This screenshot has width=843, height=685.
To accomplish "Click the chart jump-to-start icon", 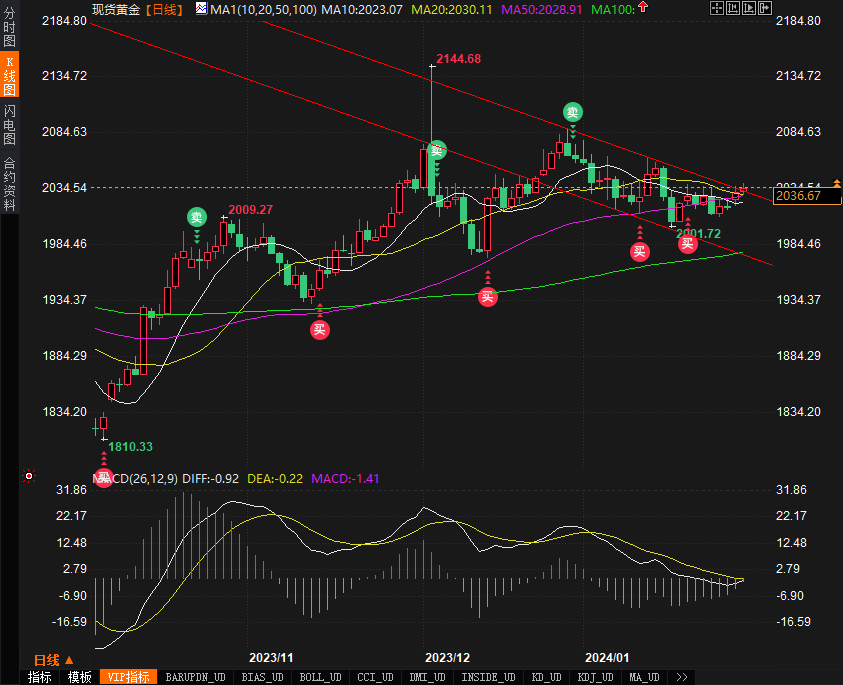I will (733, 8).
